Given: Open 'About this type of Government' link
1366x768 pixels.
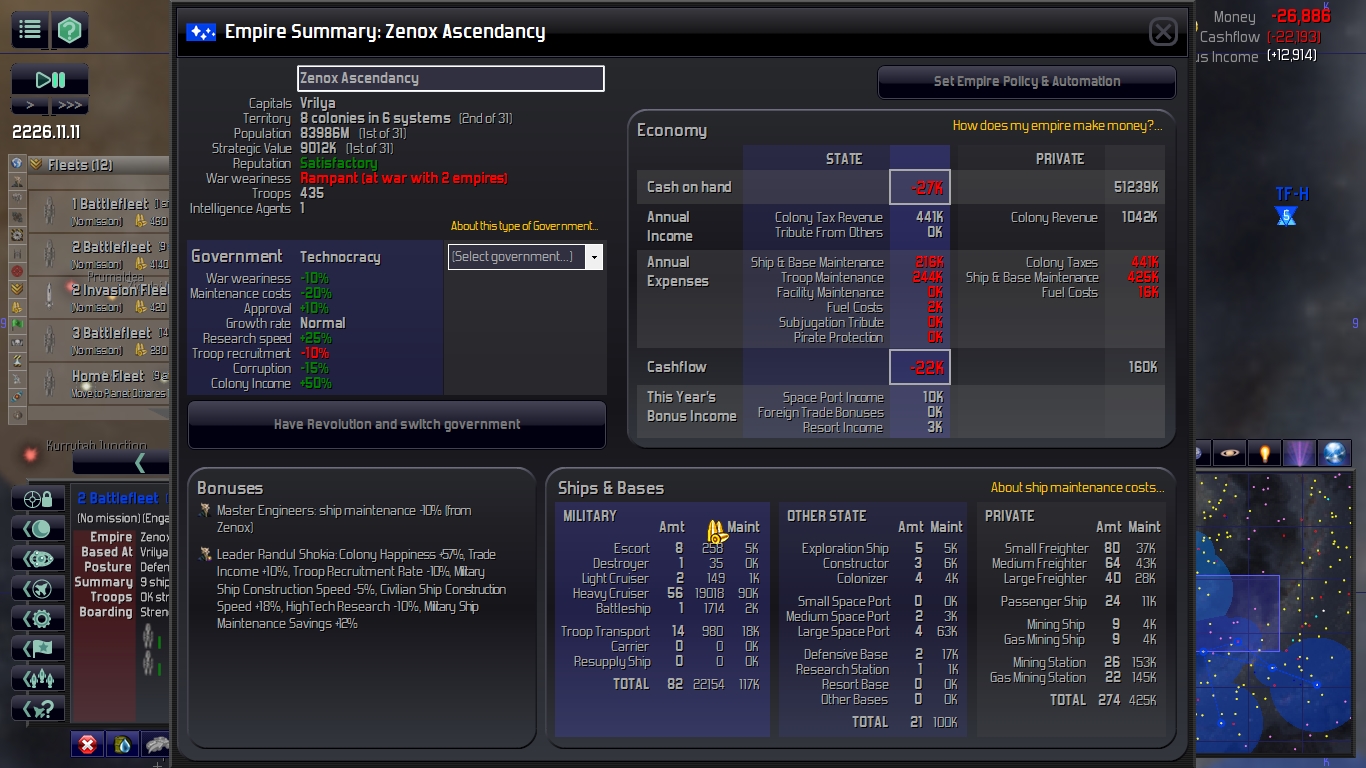Looking at the screenshot, I should (524, 226).
